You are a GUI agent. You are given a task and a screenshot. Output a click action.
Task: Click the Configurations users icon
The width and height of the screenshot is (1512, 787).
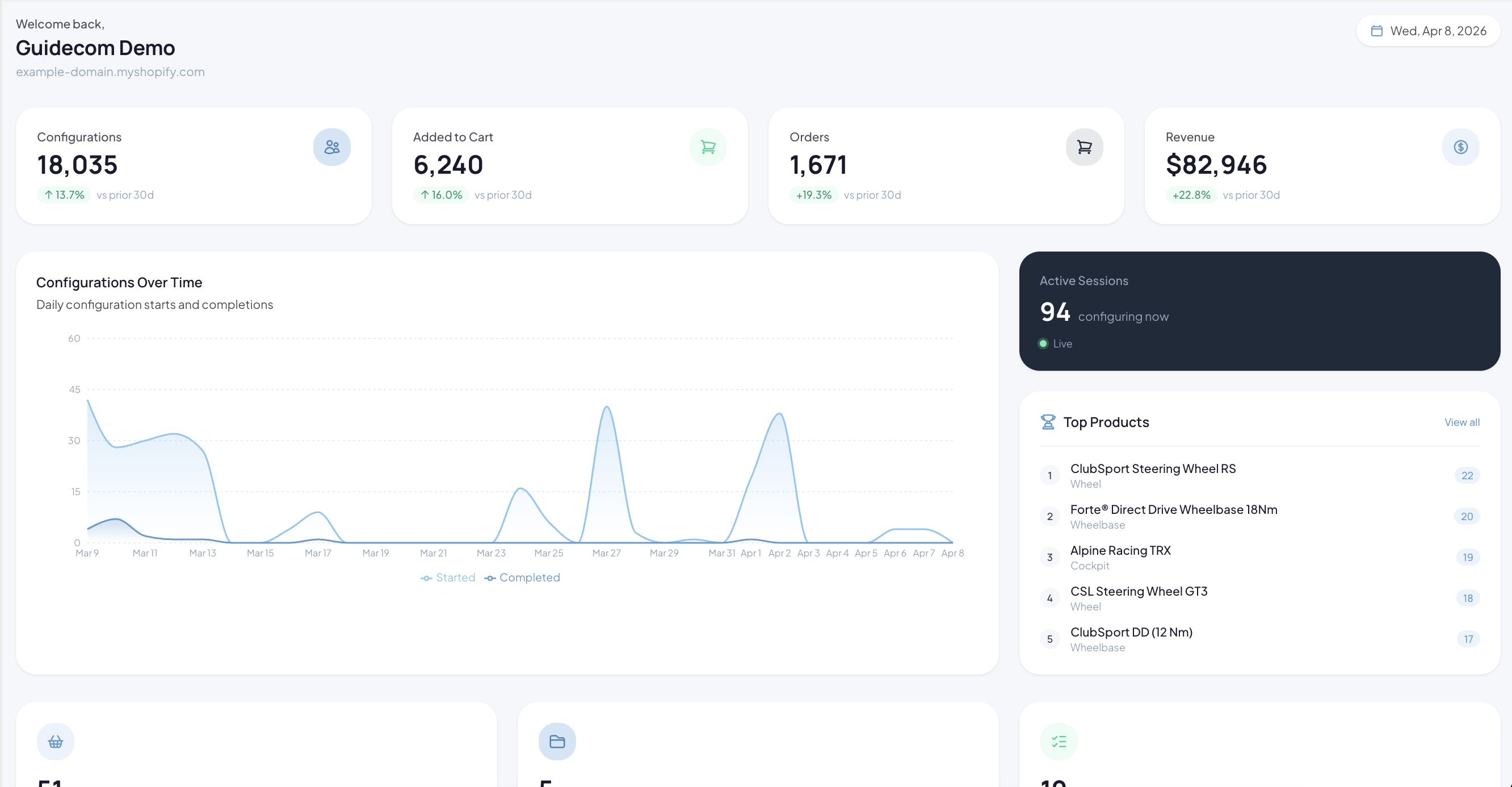[x=331, y=147]
